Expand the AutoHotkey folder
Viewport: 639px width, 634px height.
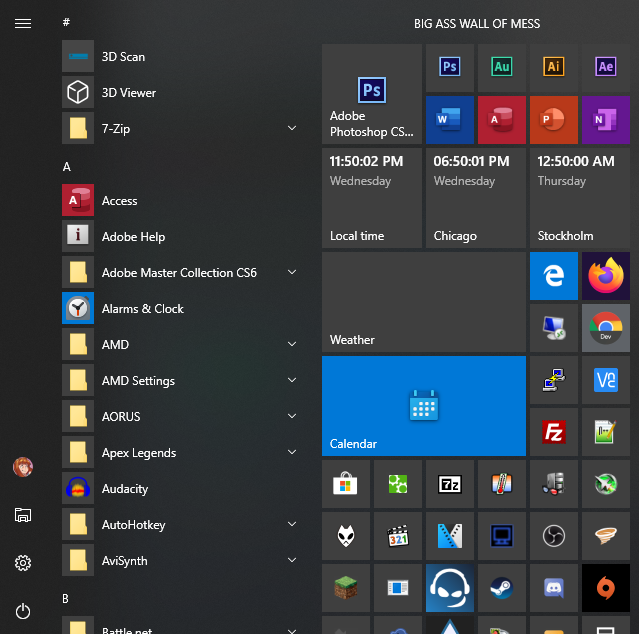(292, 524)
